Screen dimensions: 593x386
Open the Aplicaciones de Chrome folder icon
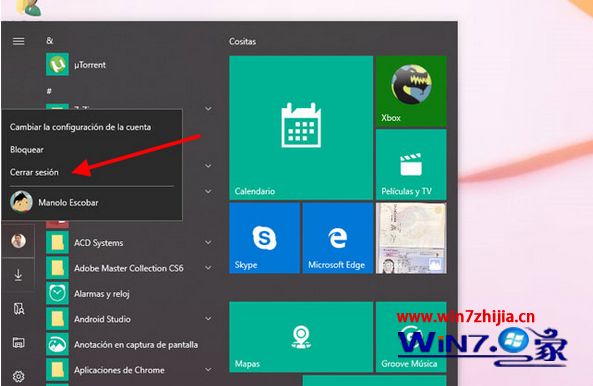(57, 370)
